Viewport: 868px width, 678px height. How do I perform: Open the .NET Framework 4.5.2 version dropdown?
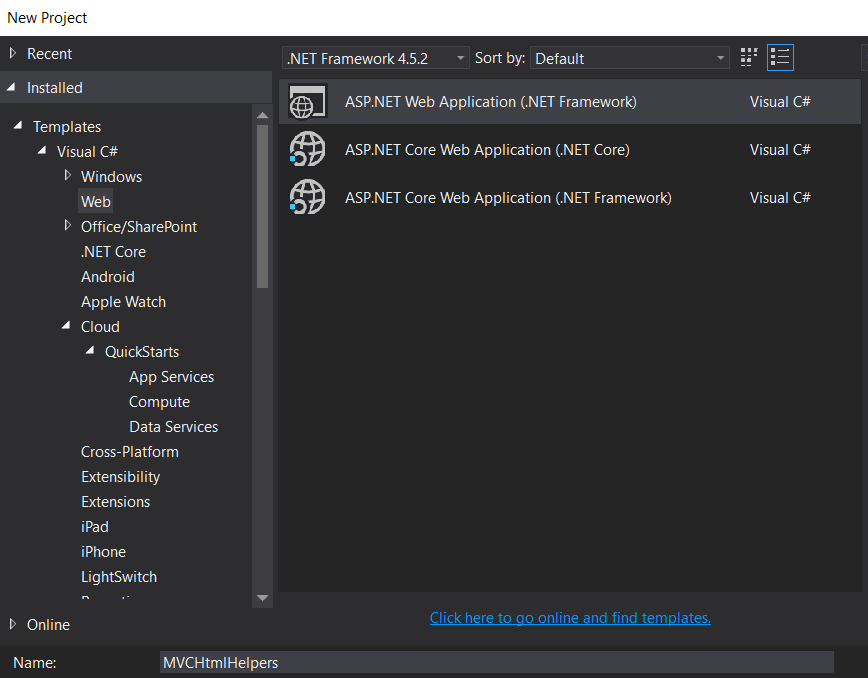pyautogui.click(x=375, y=58)
